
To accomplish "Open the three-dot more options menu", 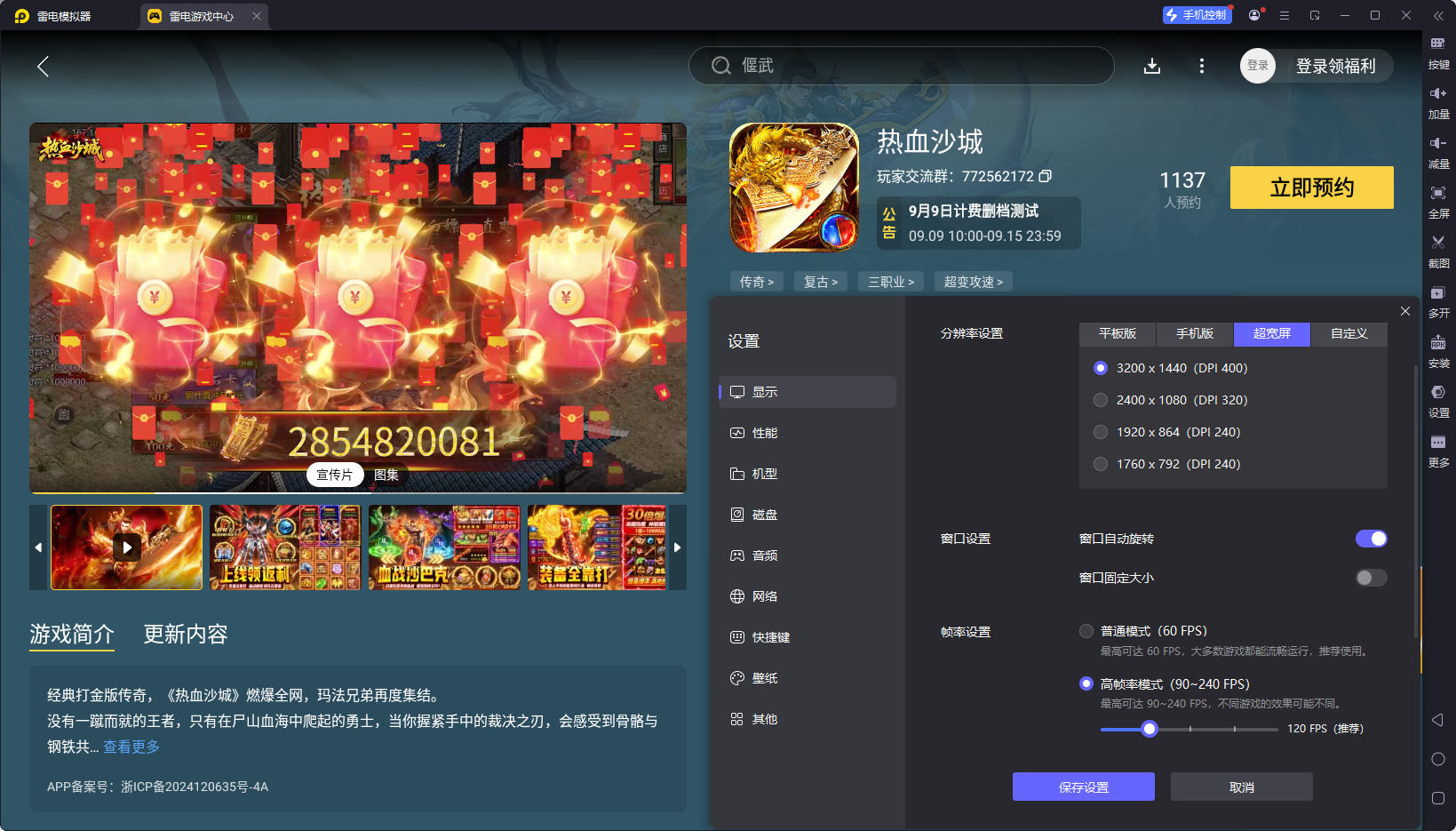I will [x=1202, y=66].
